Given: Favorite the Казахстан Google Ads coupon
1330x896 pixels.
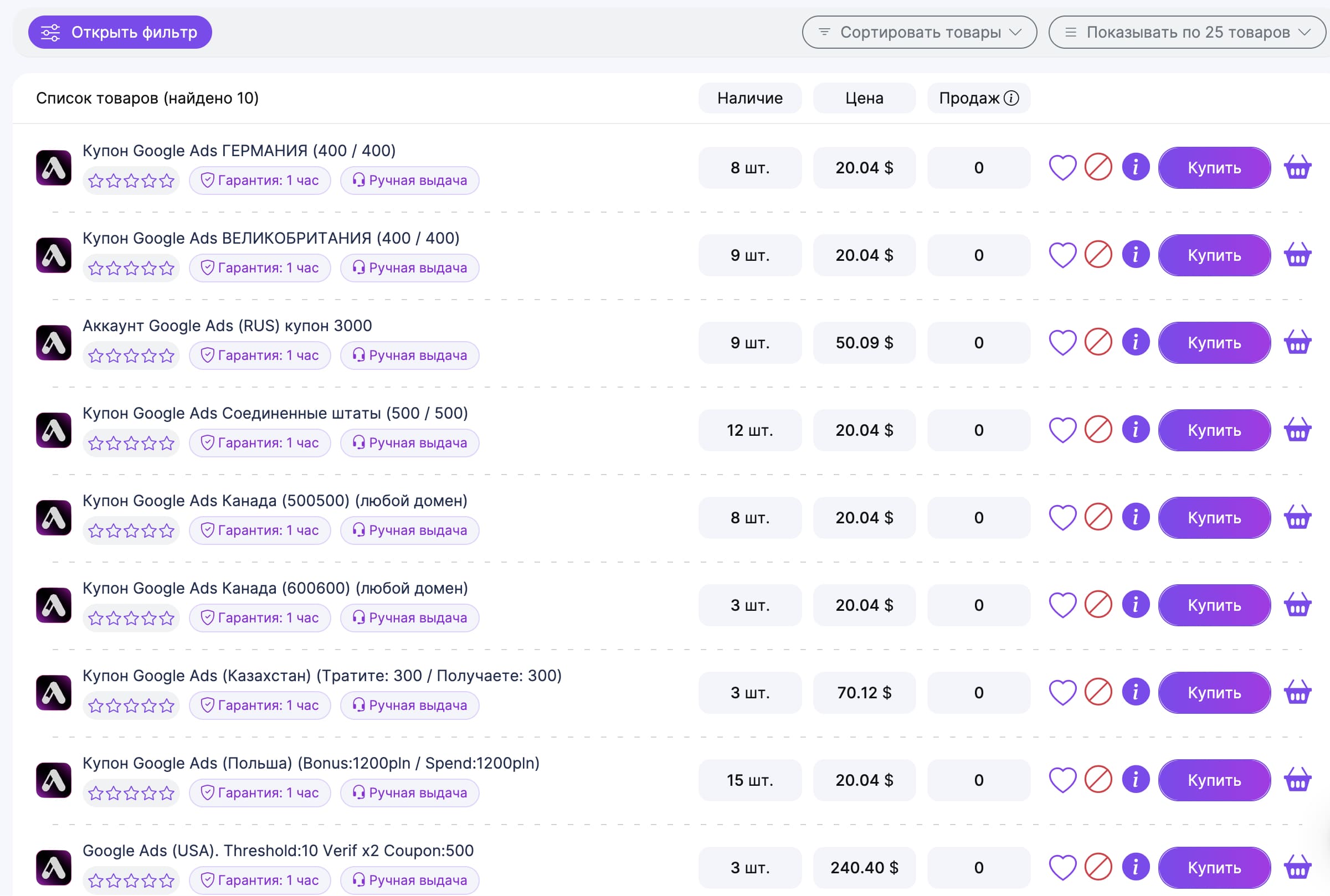Looking at the screenshot, I should click(x=1062, y=693).
